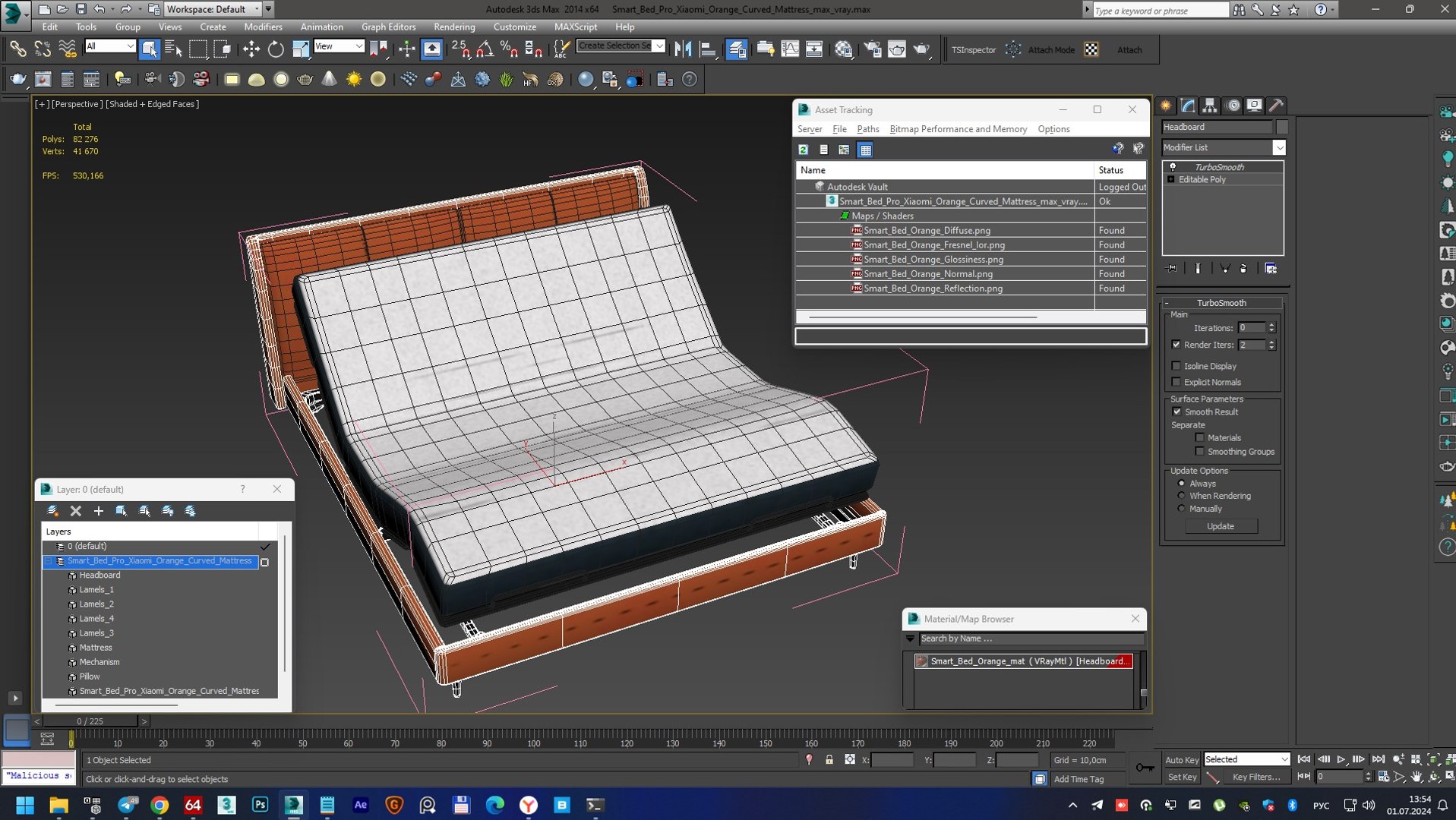Open the reference coordinate View dropdown

339,46
